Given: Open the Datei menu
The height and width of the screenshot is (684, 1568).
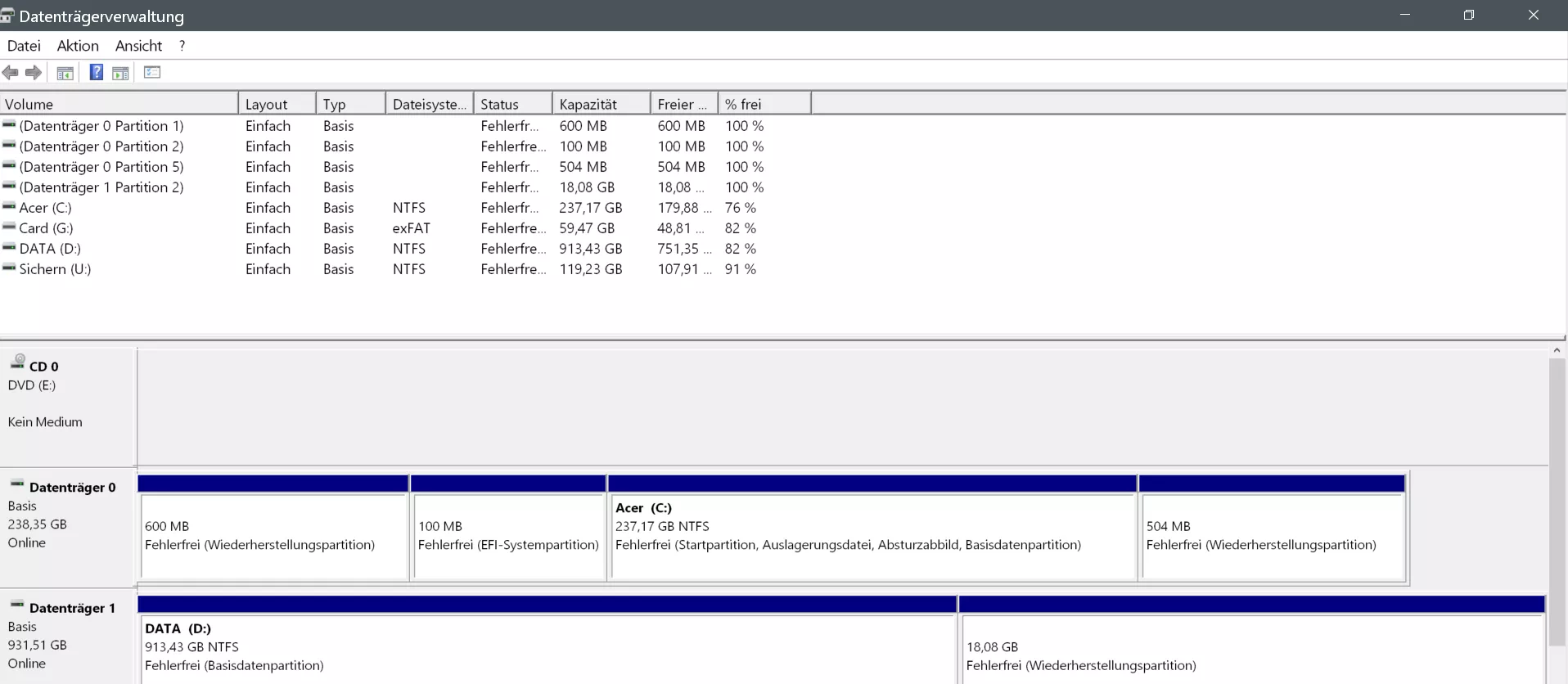Looking at the screenshot, I should (24, 46).
